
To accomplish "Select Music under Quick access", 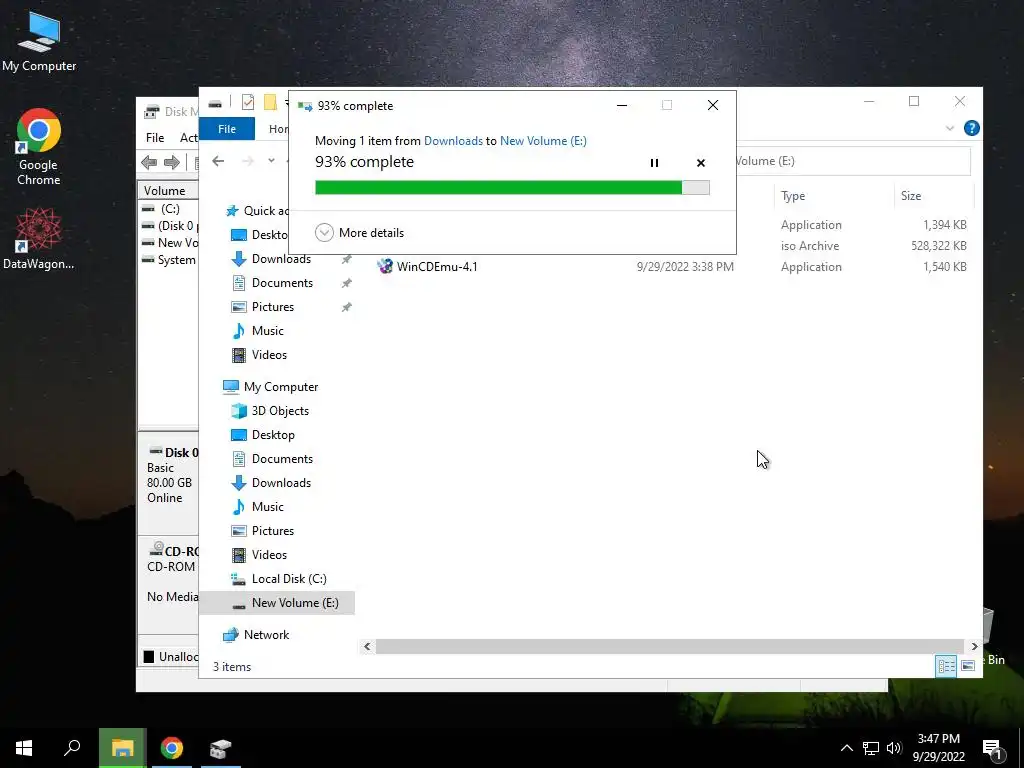I will click(267, 330).
